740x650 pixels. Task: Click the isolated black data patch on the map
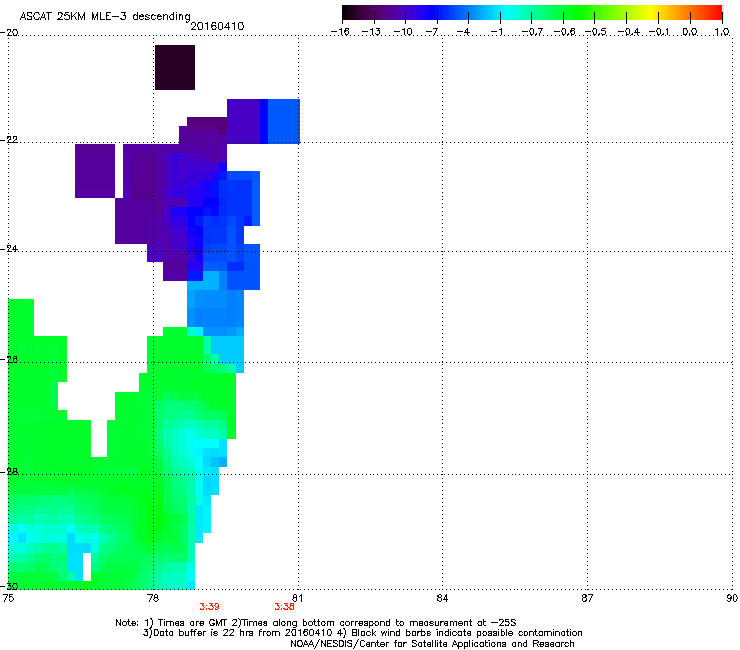tap(175, 68)
